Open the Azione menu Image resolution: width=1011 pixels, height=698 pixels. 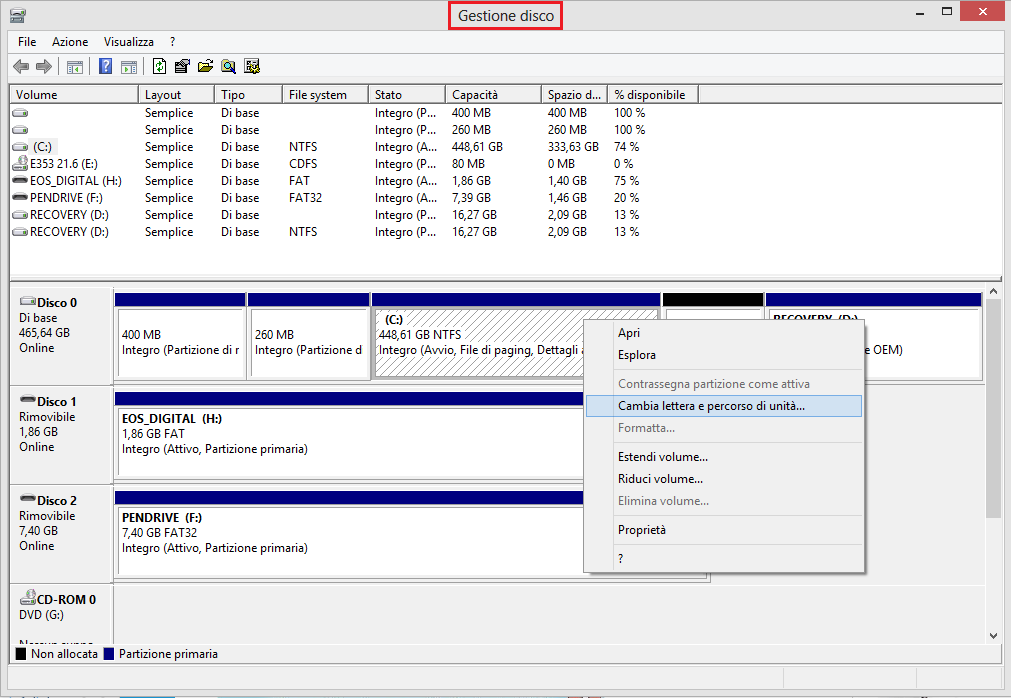(x=70, y=42)
